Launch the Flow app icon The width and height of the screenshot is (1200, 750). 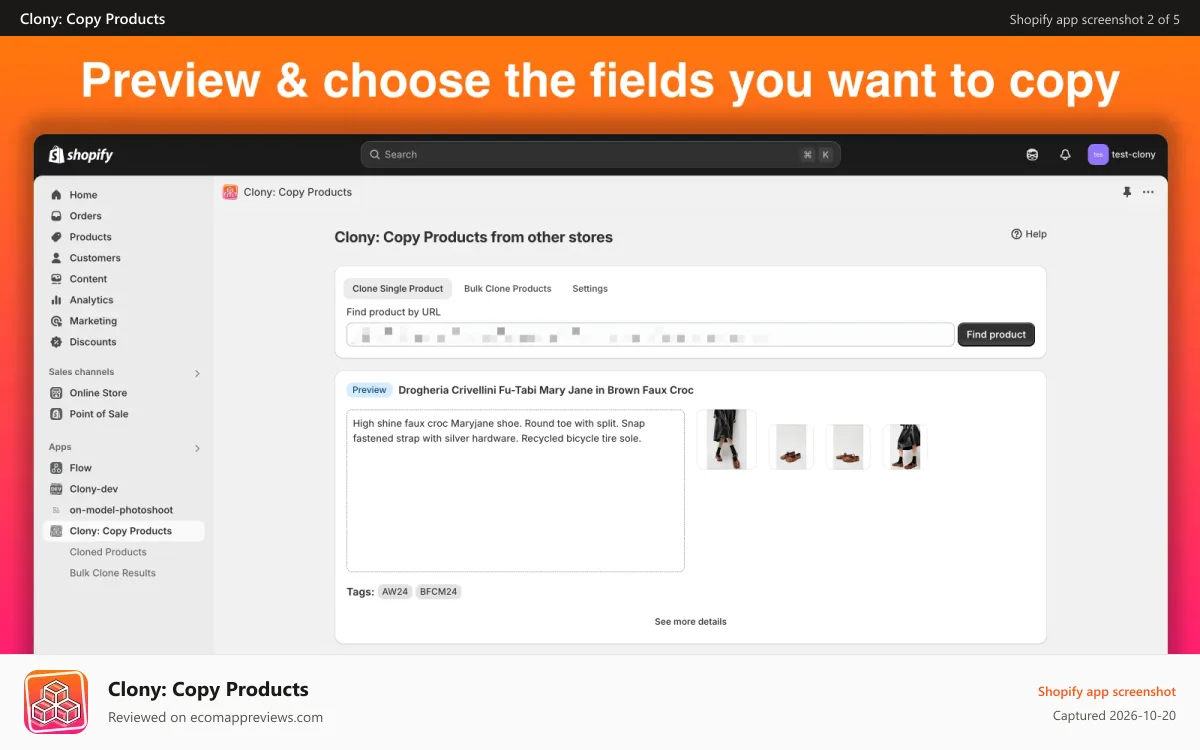coord(57,468)
